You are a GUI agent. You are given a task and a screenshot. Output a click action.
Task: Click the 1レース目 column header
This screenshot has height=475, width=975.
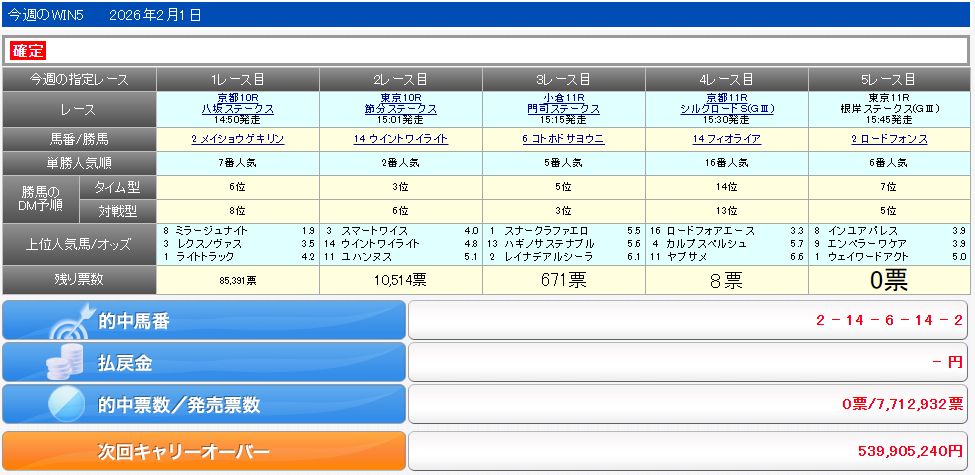pos(238,80)
